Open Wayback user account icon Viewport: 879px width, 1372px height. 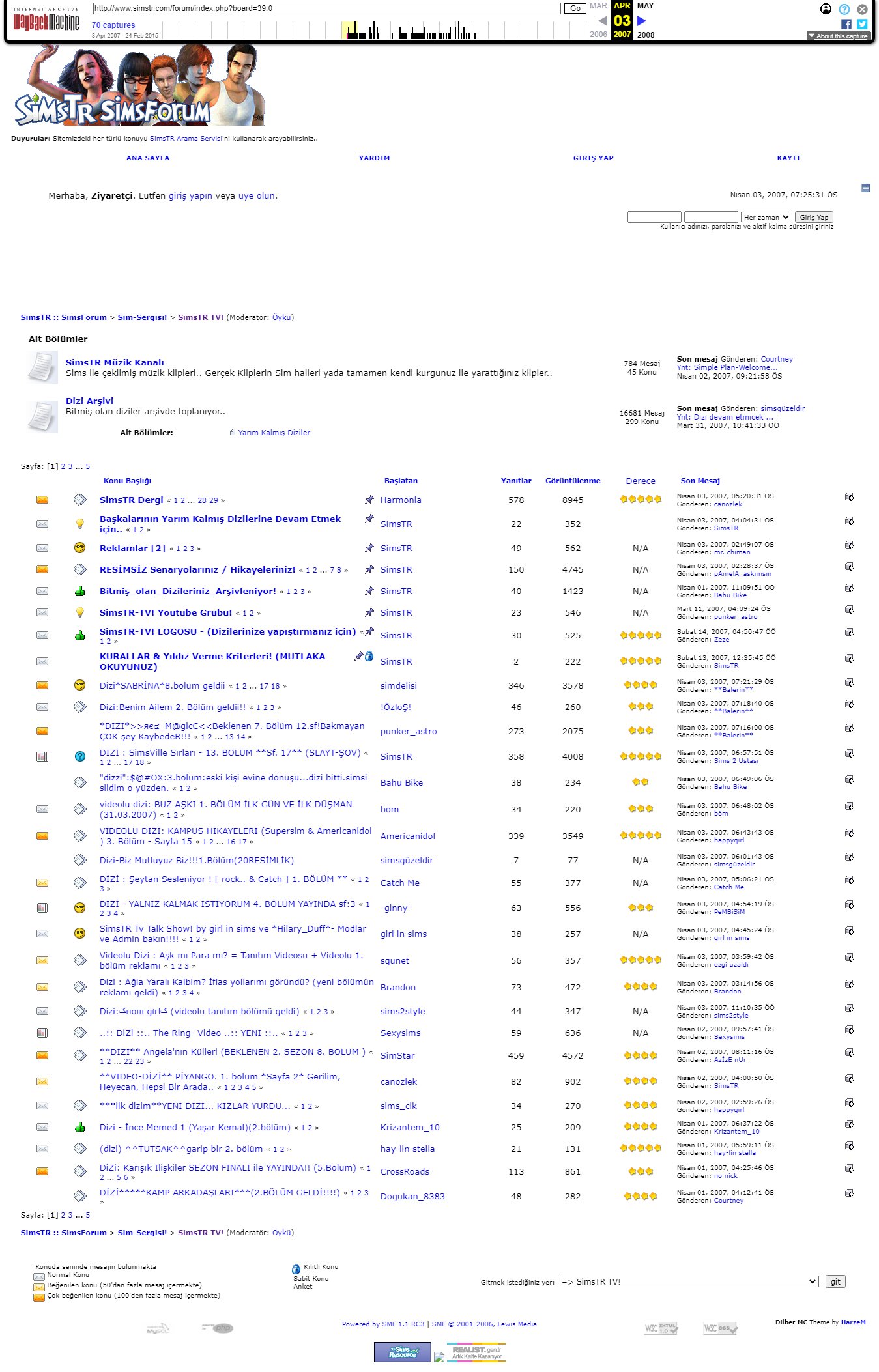point(826,9)
